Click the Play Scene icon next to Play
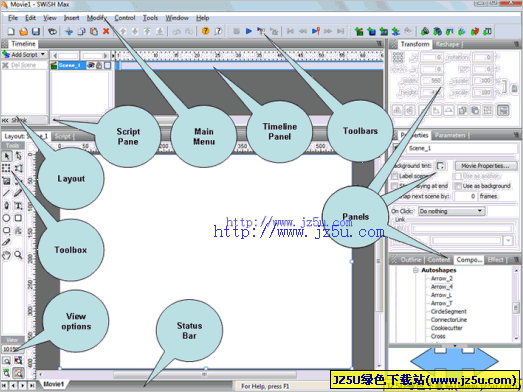This screenshot has height=392, width=523. tap(261, 31)
